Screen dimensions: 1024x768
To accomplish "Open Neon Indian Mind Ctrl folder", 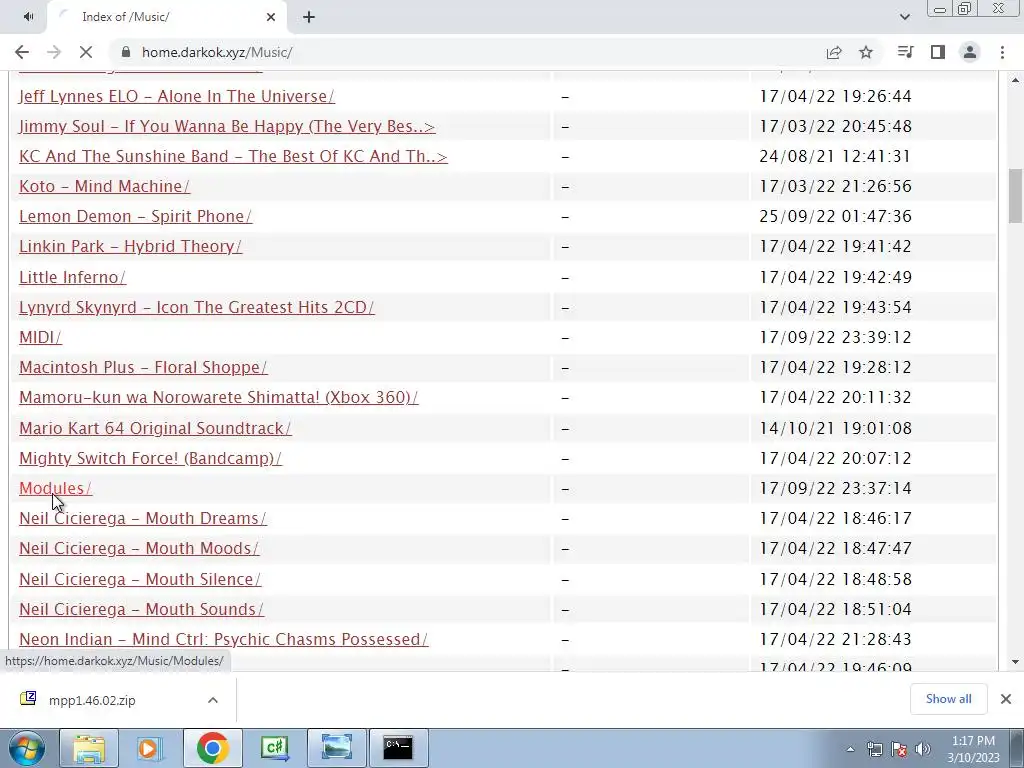I will tap(223, 639).
